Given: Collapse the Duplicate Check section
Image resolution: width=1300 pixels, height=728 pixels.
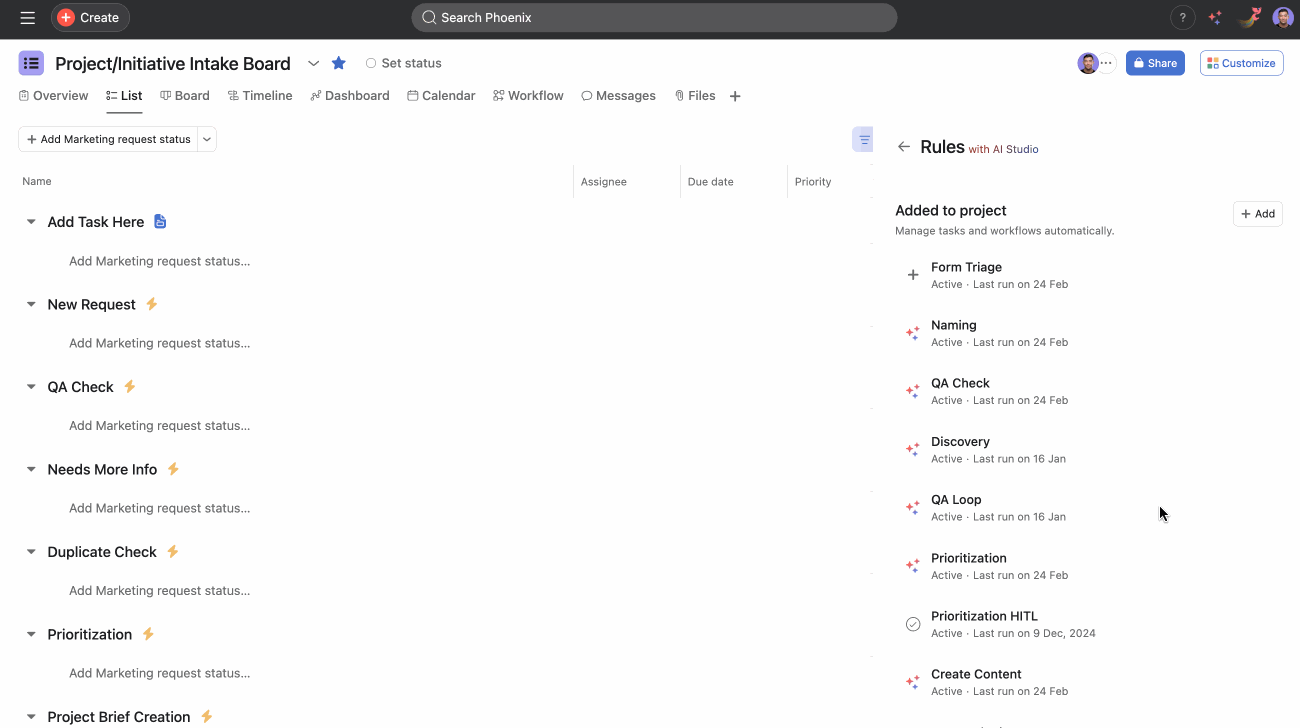Looking at the screenshot, I should 31,552.
